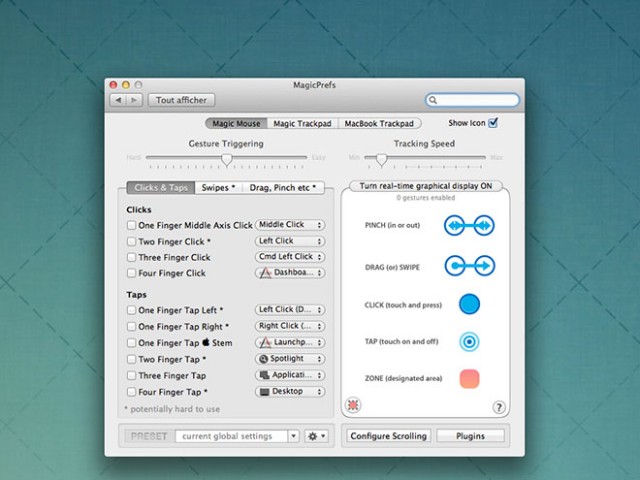Open the Right Click (... tap dropdown

click(x=290, y=326)
